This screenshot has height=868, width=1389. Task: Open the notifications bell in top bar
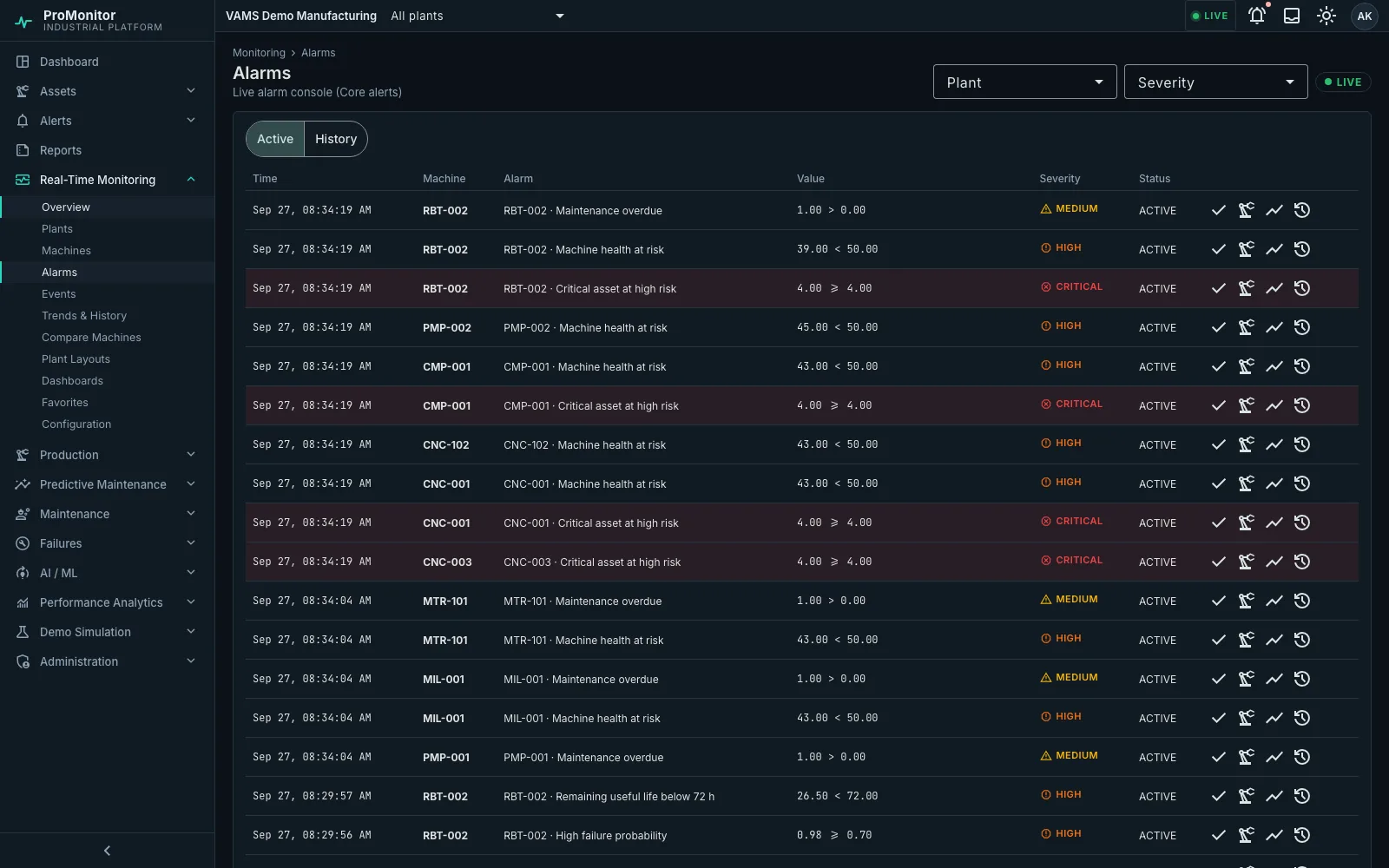1257,16
